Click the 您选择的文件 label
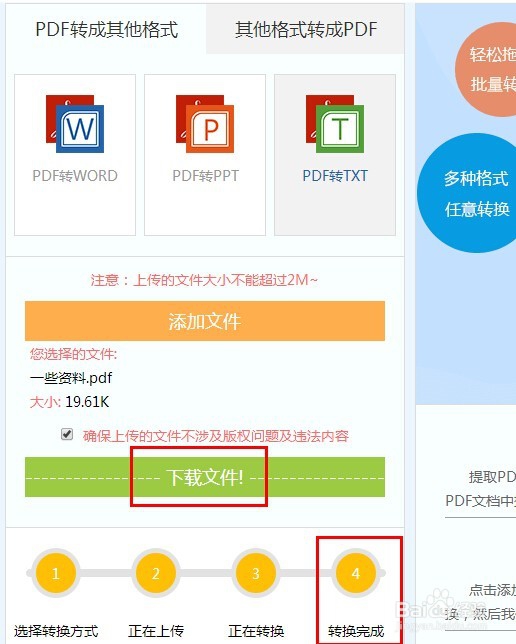This screenshot has height=644, width=516. point(73,354)
